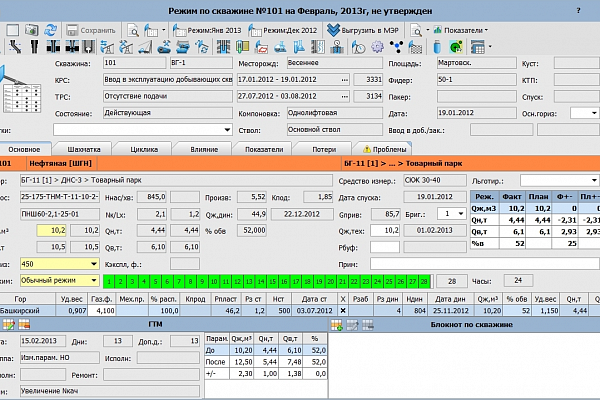Click ellipsis button beside ТРС dates
This screenshot has height=400, width=600.
click(x=345, y=96)
